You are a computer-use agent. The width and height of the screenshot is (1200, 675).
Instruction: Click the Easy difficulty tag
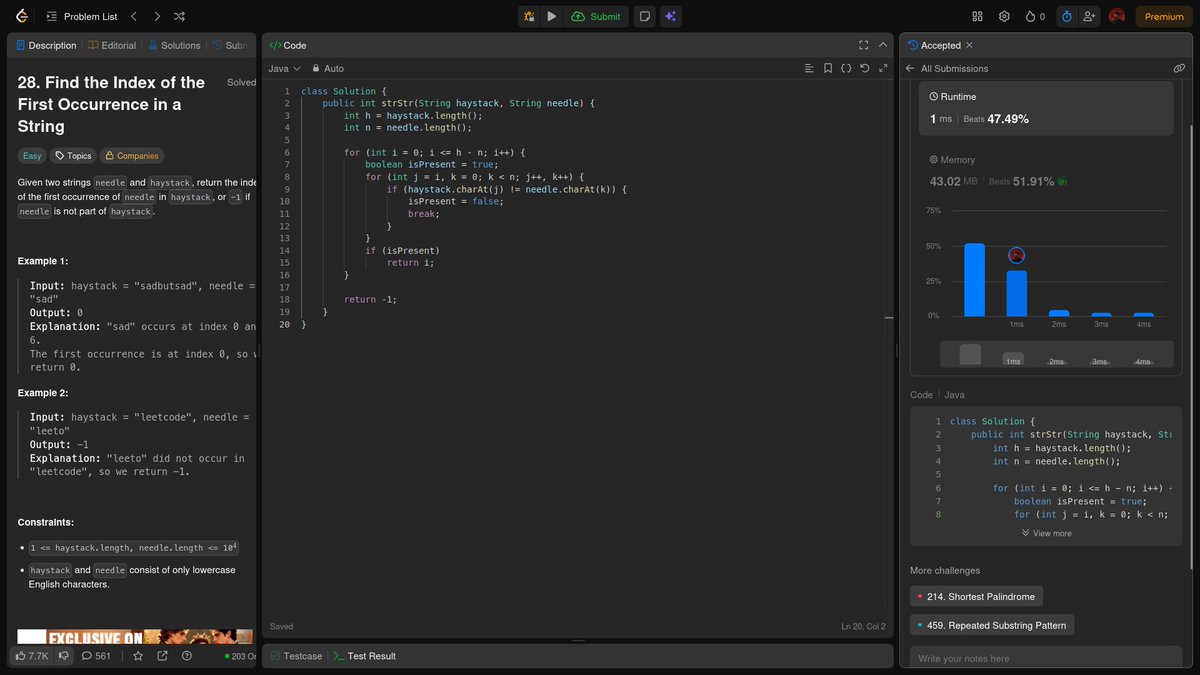point(32,155)
